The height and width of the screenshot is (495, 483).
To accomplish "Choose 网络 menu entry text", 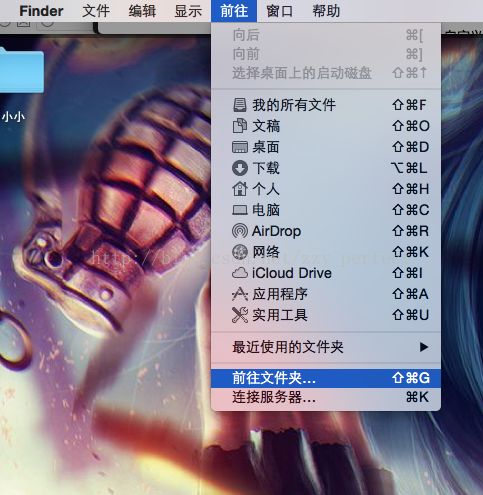I will [266, 252].
